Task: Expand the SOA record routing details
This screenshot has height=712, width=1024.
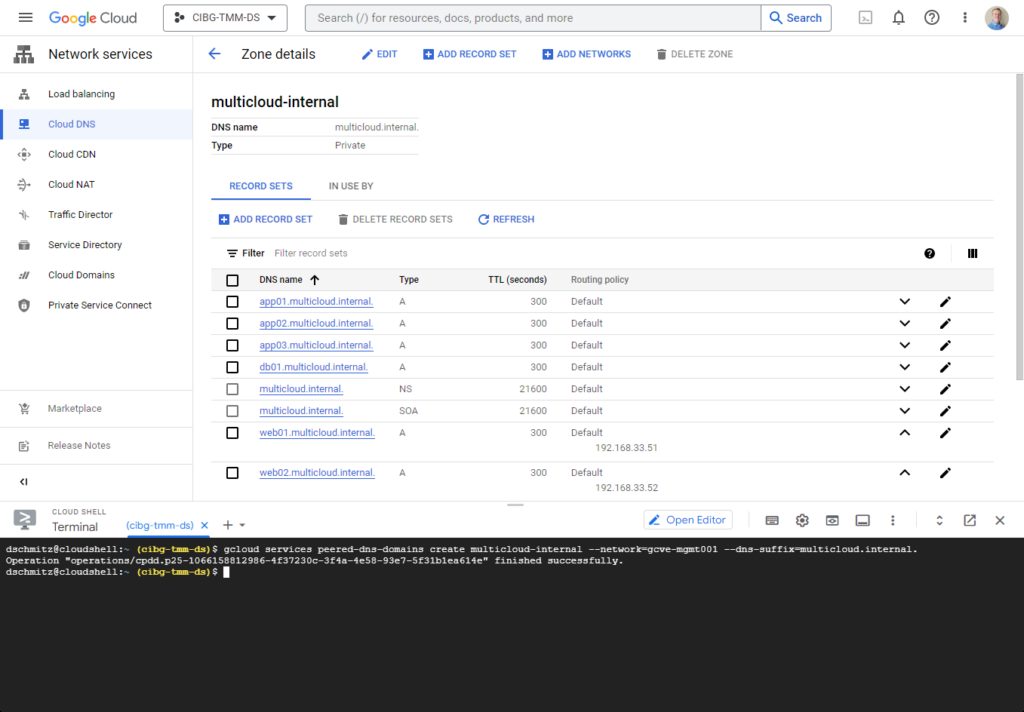Action: click(904, 411)
